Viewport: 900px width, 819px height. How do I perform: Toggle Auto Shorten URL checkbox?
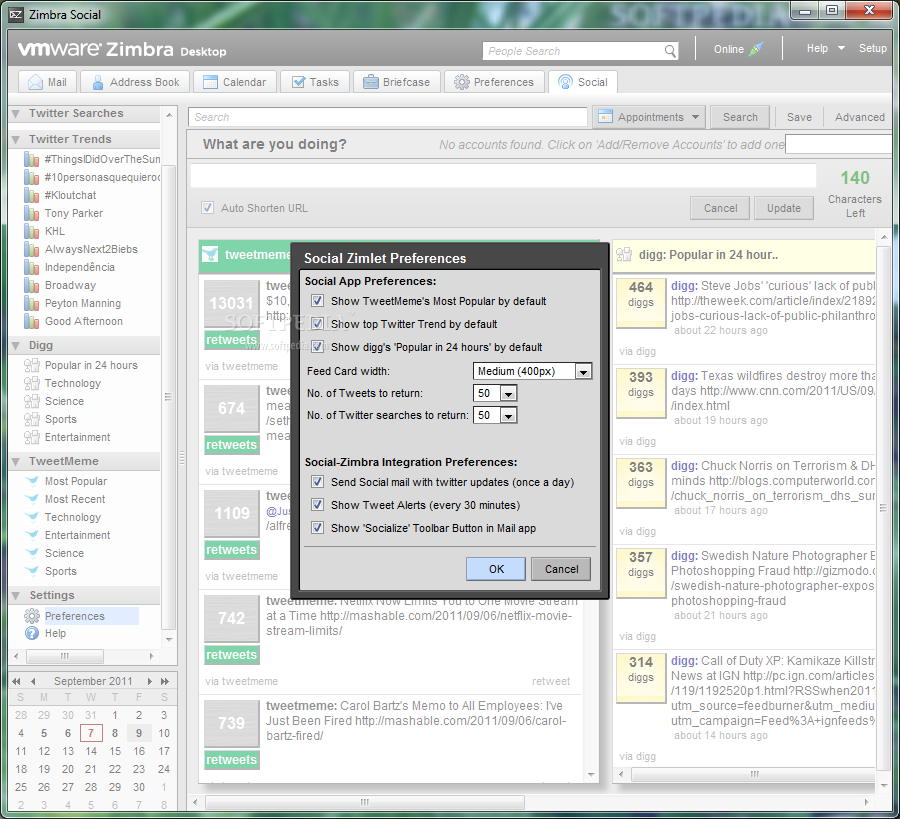(208, 208)
